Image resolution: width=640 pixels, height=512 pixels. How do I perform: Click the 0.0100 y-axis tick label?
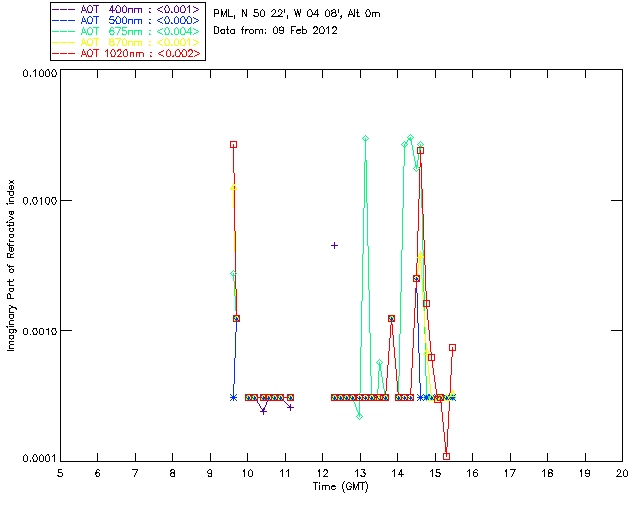[40, 201]
